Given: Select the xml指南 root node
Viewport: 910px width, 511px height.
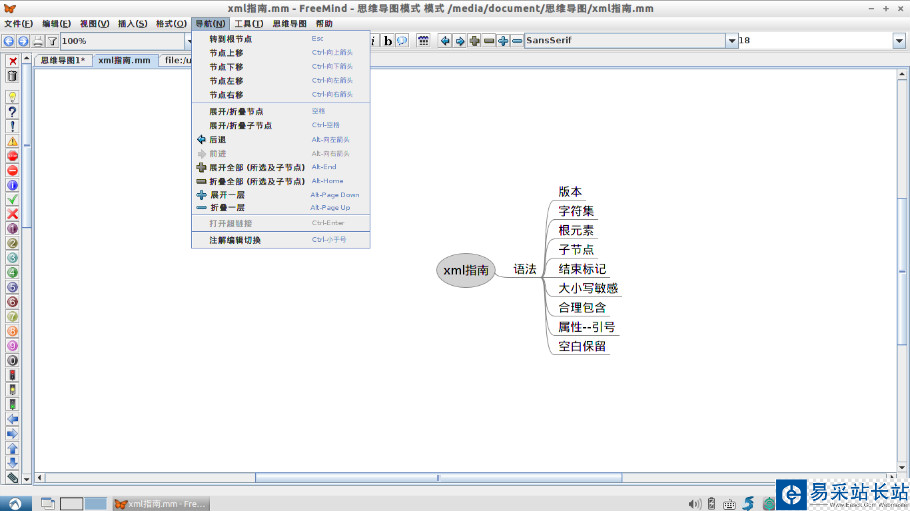Looking at the screenshot, I should [466, 270].
